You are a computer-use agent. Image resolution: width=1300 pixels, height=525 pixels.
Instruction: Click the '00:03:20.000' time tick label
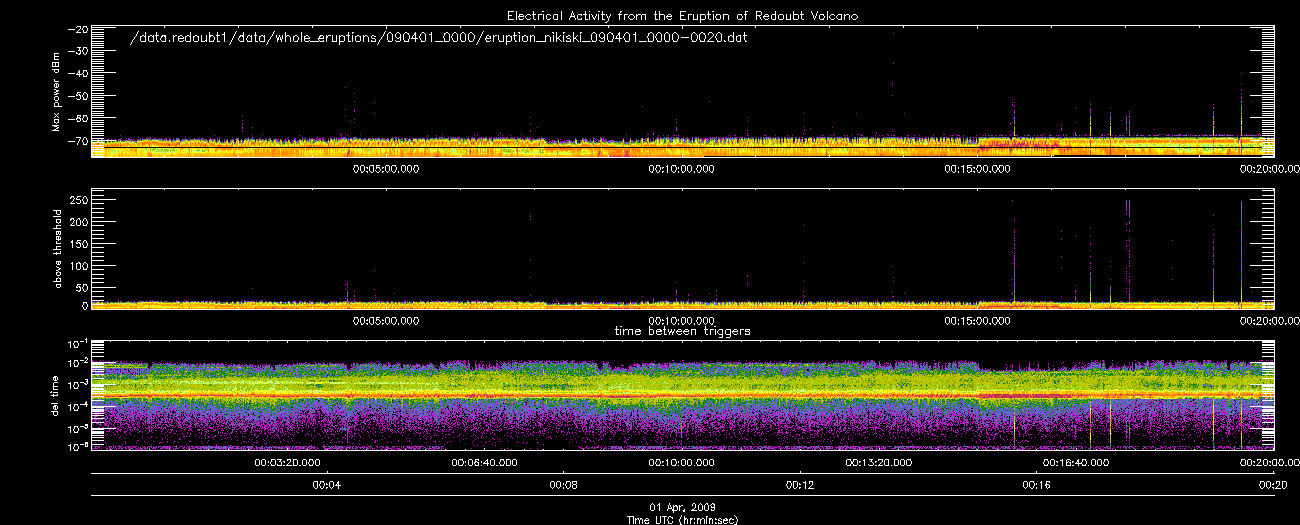coord(288,463)
